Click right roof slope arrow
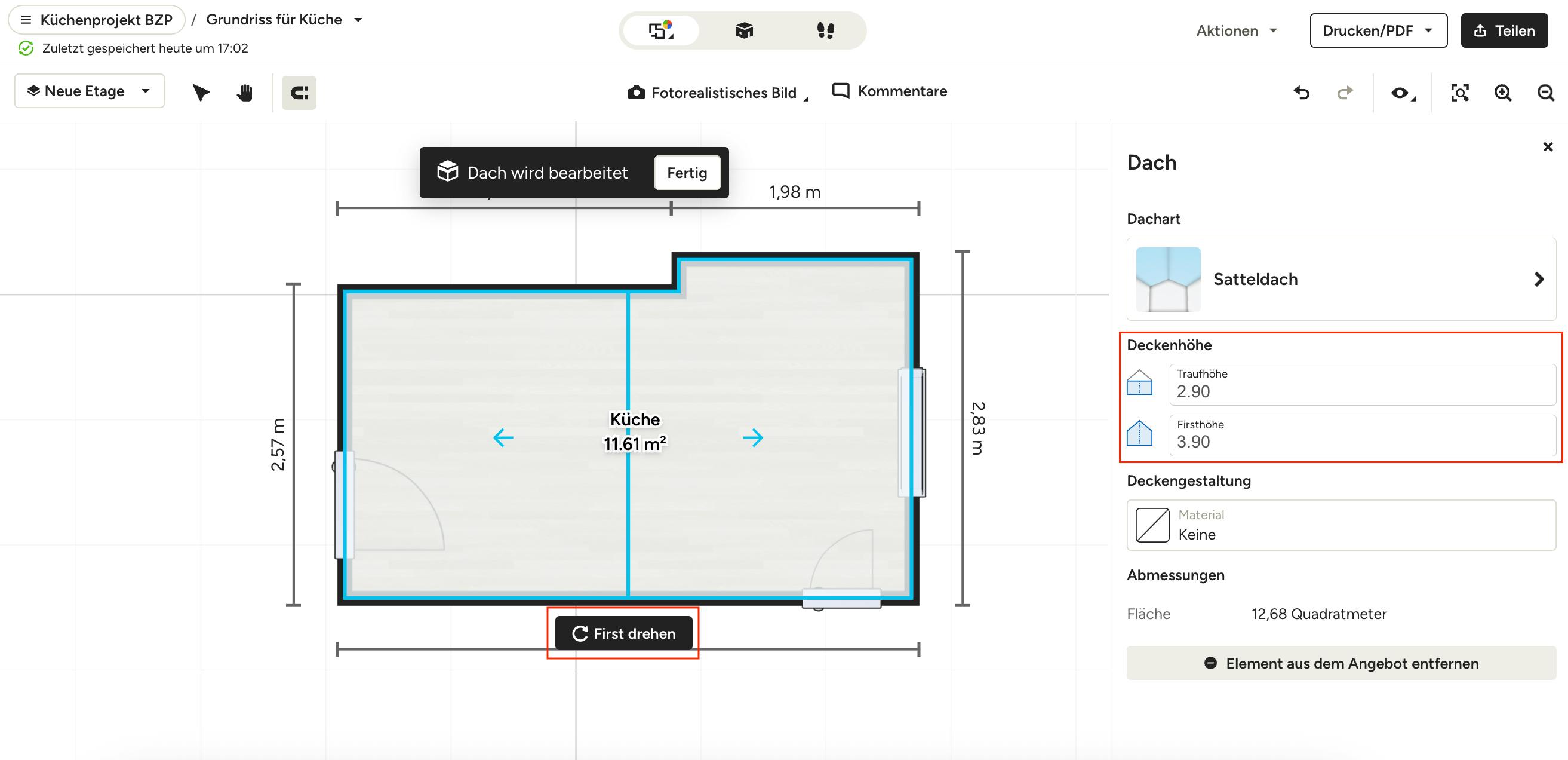 pos(753,437)
